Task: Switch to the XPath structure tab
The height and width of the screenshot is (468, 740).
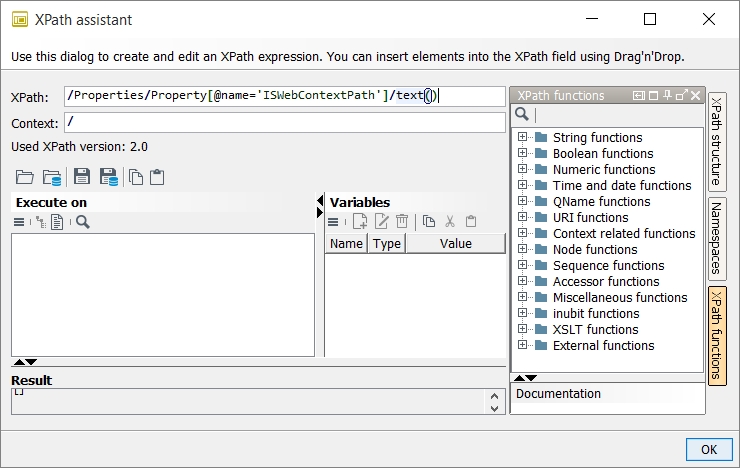Action: (717, 141)
